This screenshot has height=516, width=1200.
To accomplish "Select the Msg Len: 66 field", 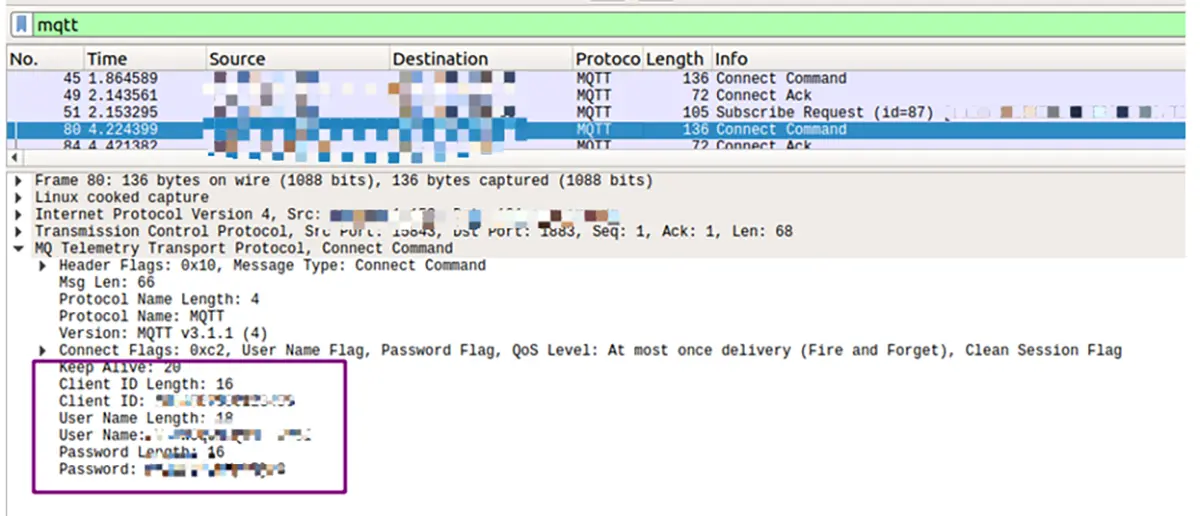I will click(x=106, y=283).
